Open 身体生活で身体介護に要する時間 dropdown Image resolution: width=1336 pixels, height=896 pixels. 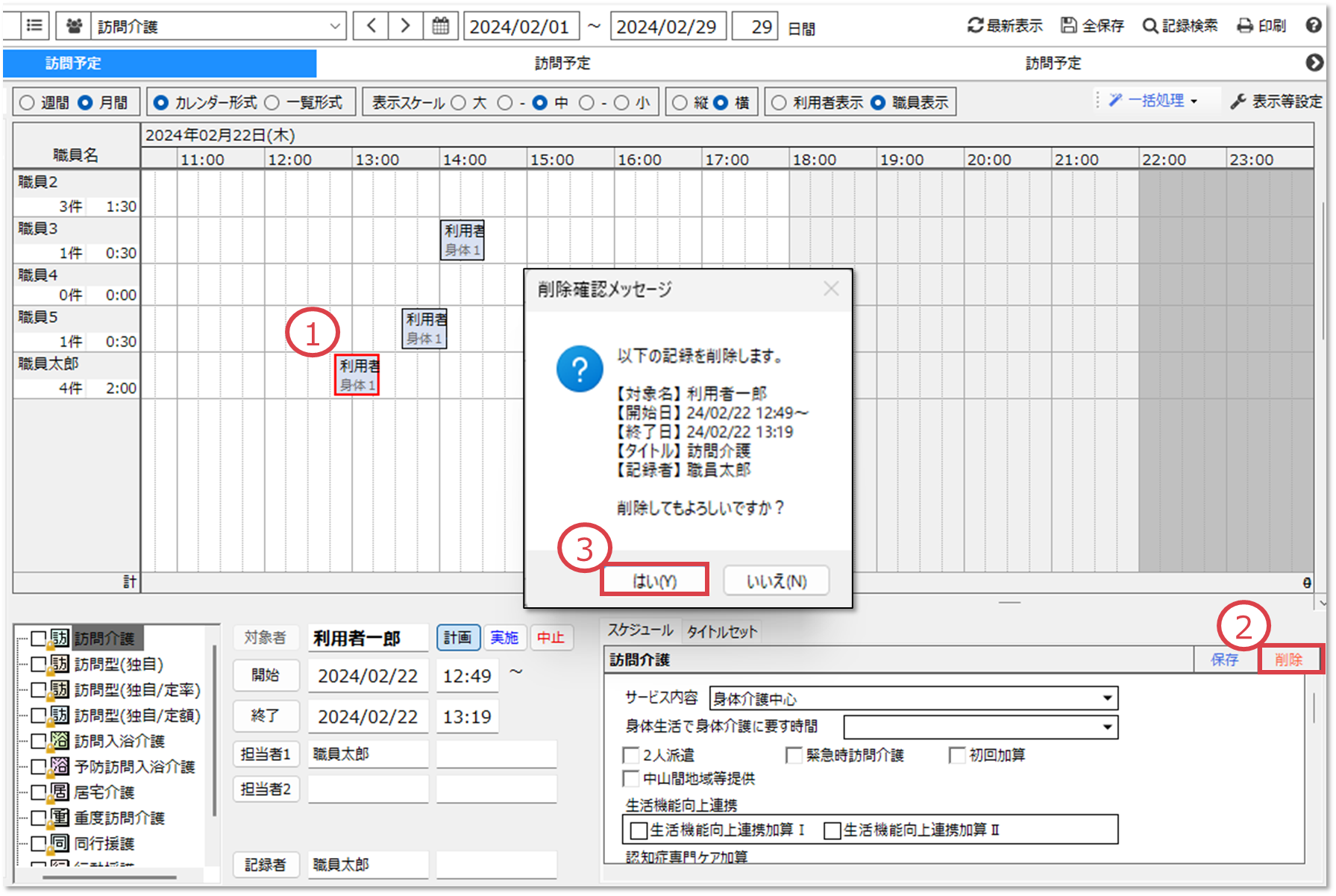[981, 727]
